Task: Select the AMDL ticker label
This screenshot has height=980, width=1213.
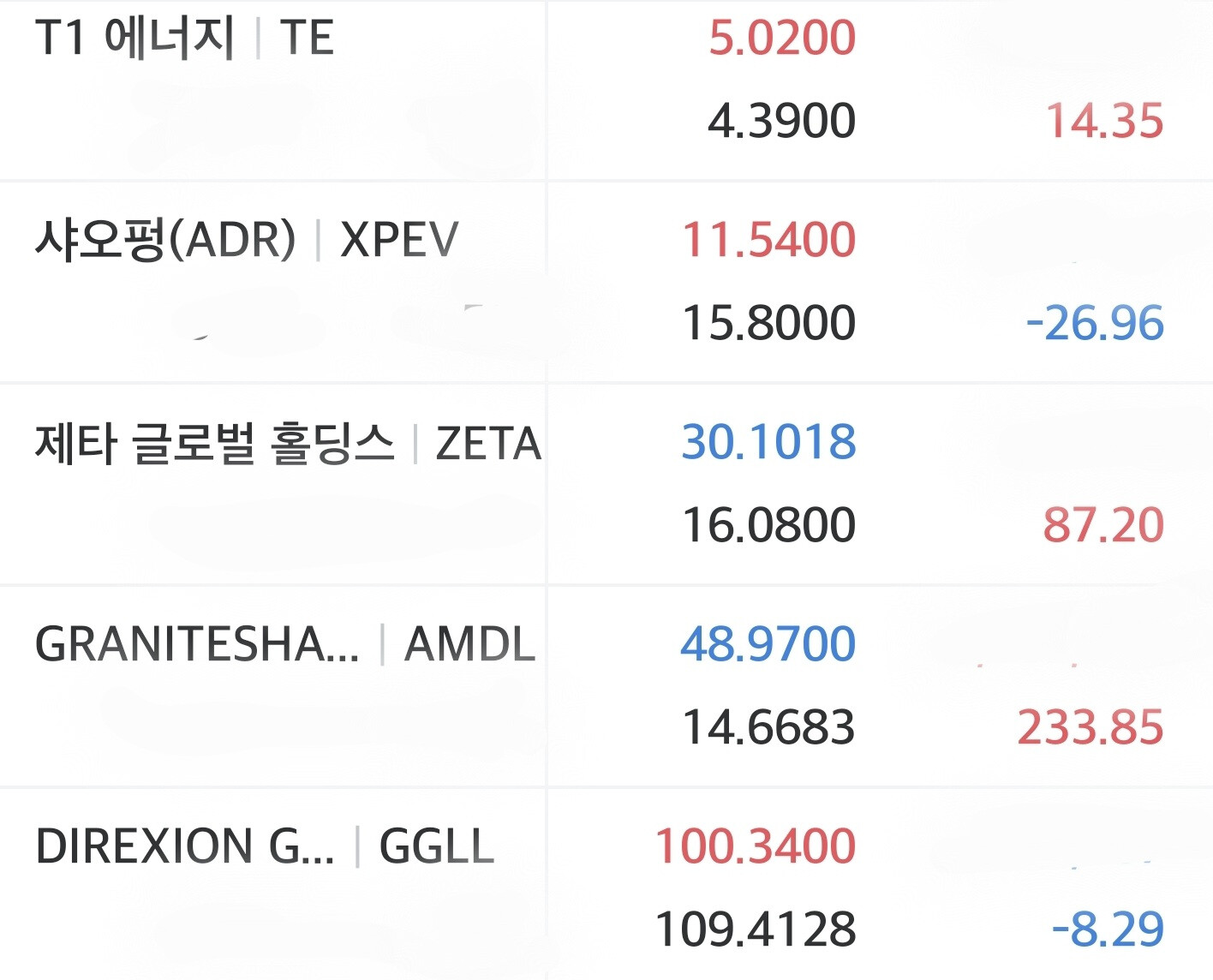Action: point(469,644)
